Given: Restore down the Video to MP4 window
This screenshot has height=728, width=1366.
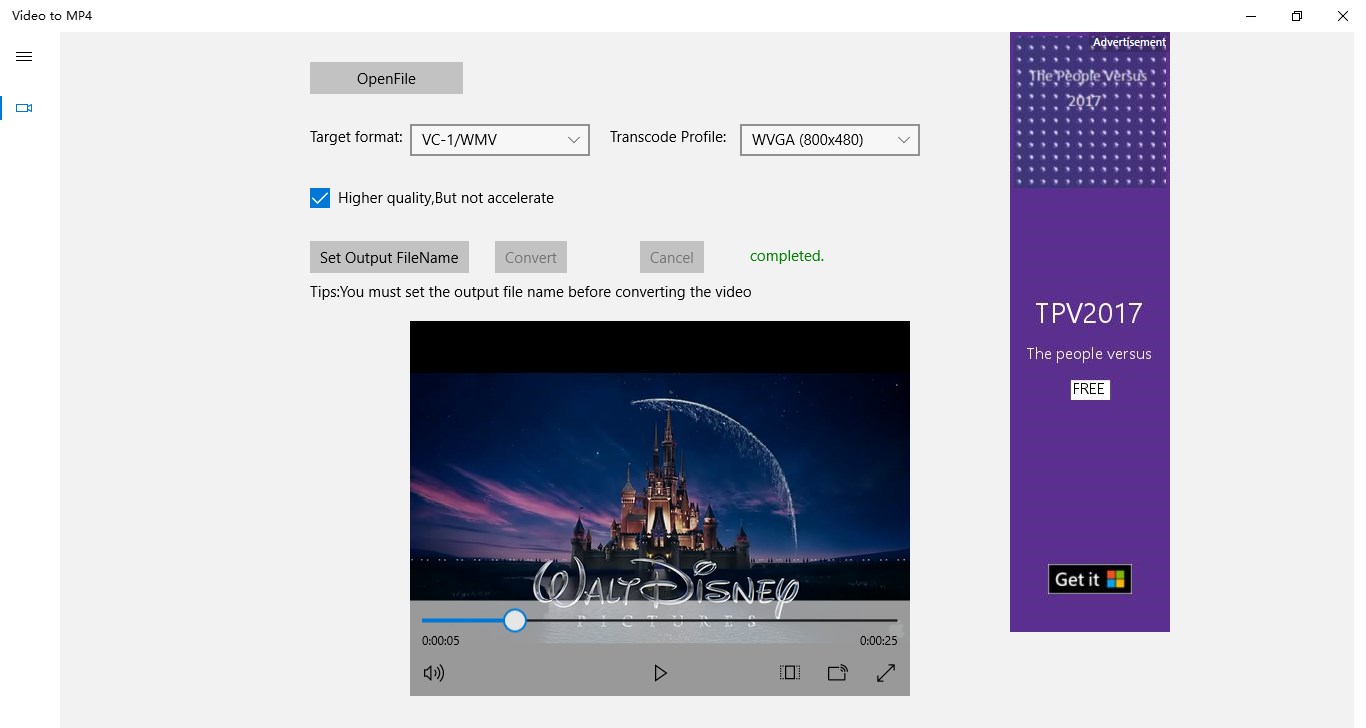Looking at the screenshot, I should 1297,16.
